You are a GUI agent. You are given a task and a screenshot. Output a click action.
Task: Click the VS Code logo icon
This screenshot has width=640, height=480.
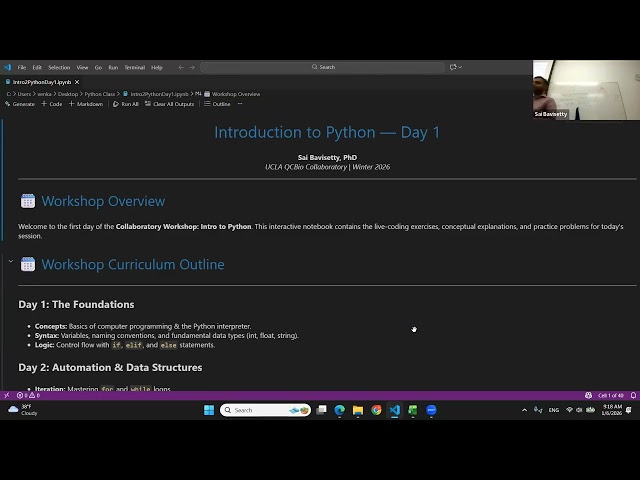click(7, 67)
